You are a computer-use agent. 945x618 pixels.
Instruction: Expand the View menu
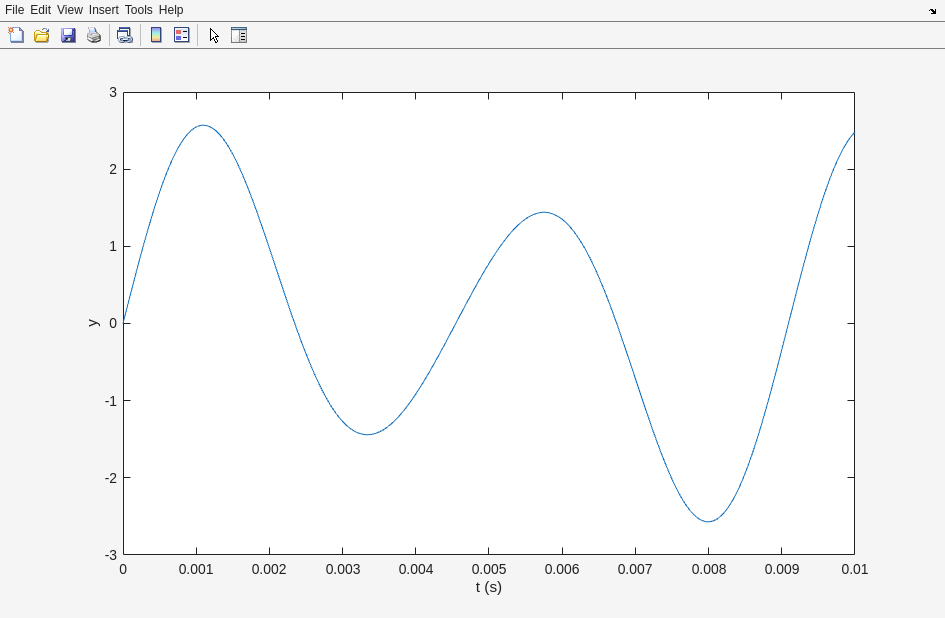point(69,10)
